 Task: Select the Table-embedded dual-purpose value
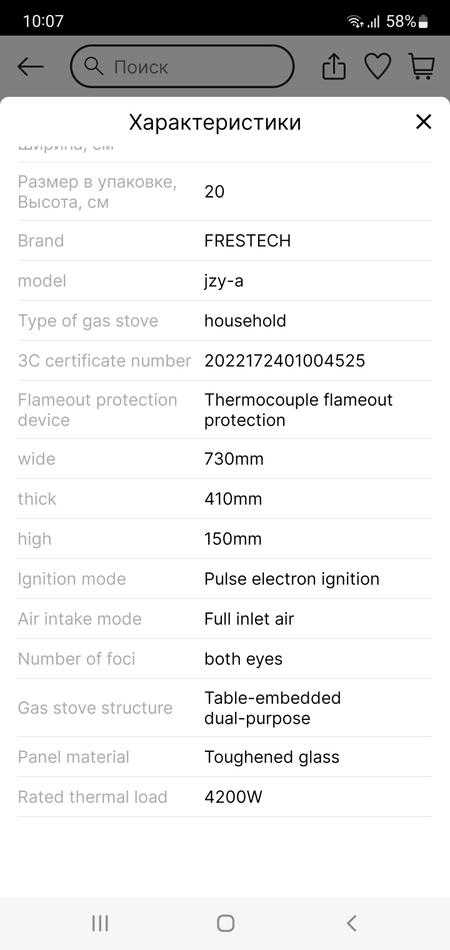272,708
